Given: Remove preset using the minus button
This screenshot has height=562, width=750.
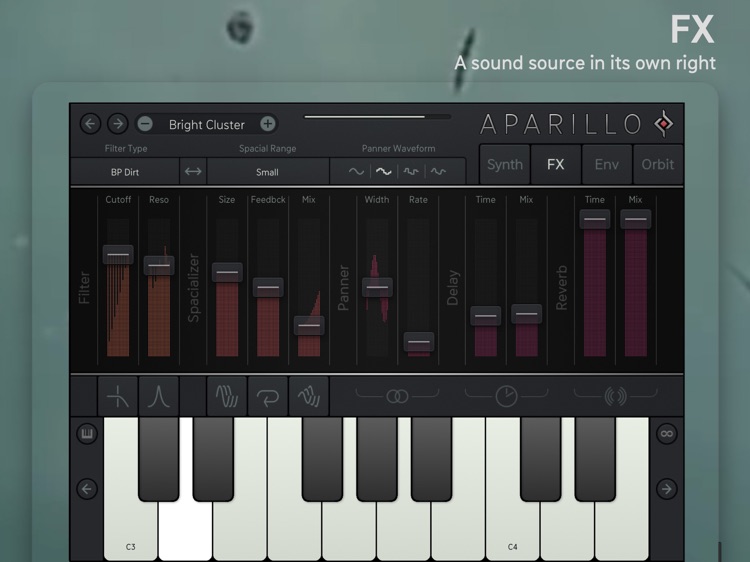Looking at the screenshot, I should tap(145, 124).
